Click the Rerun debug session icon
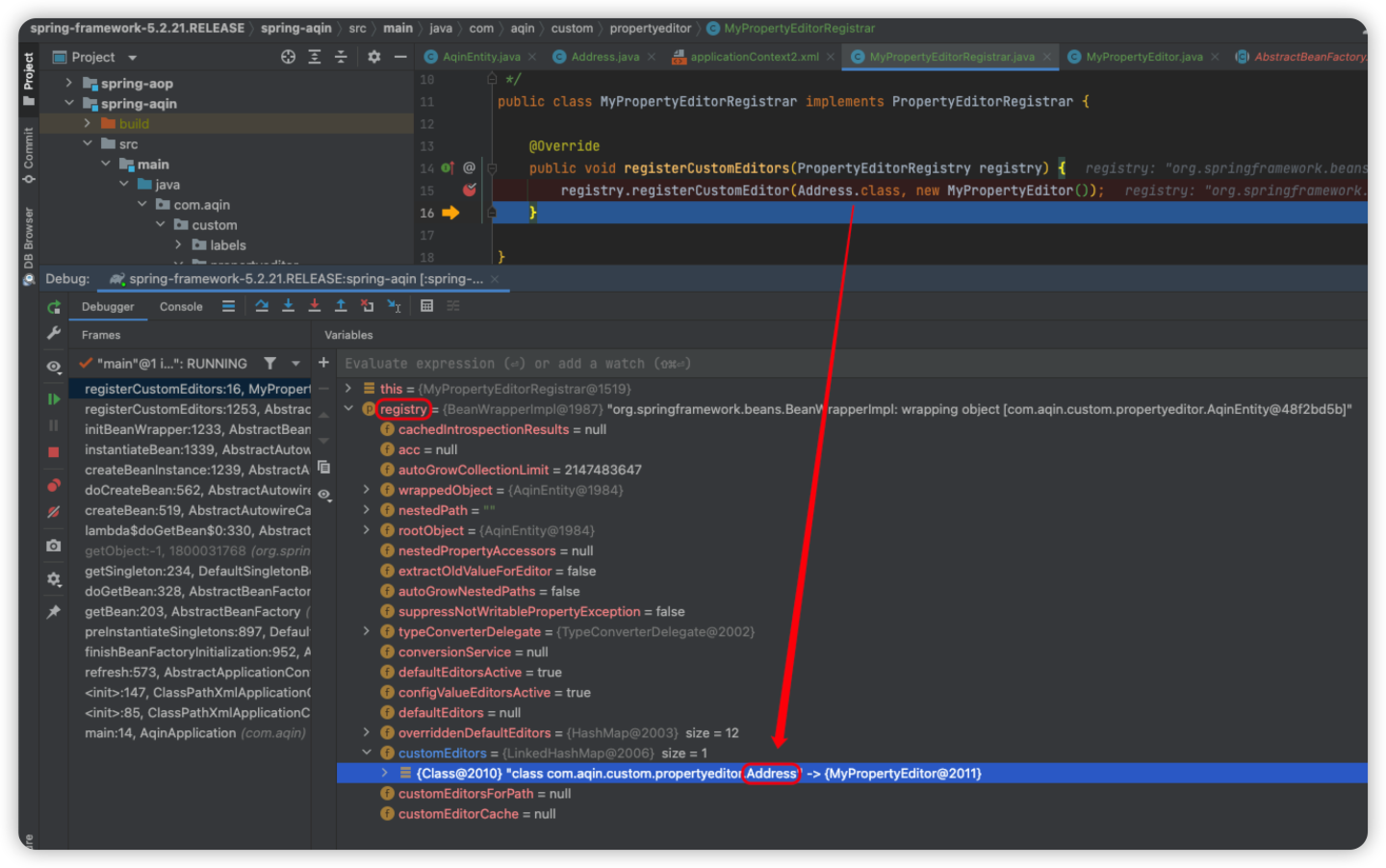The image size is (1386, 868). click(x=54, y=307)
